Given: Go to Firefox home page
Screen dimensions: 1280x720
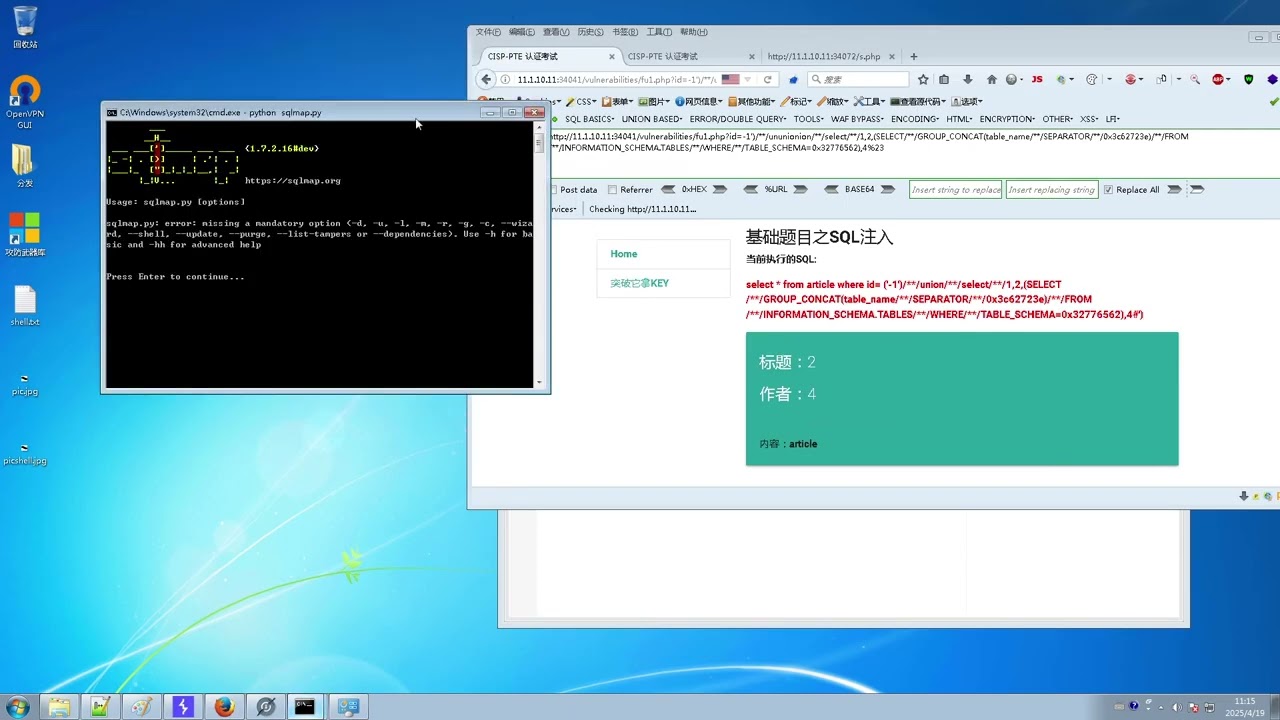Looking at the screenshot, I should point(992,79).
